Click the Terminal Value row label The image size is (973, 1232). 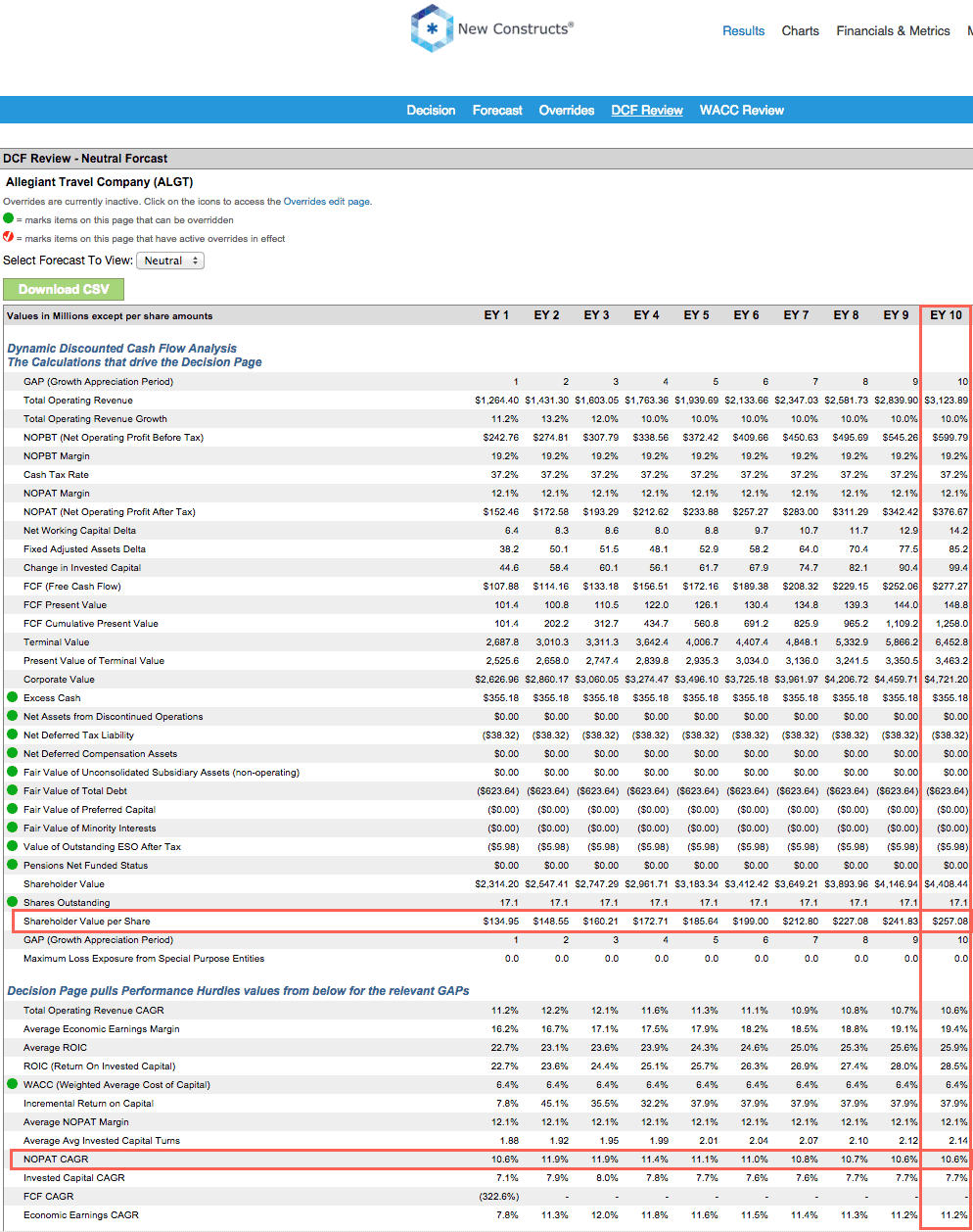click(x=57, y=642)
